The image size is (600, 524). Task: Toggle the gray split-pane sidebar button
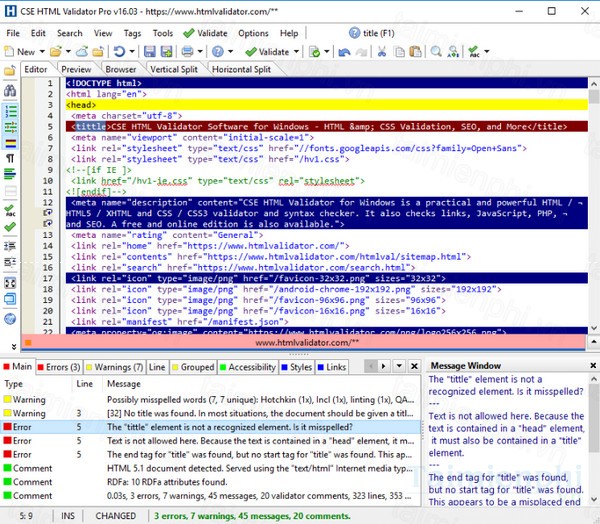point(10,190)
